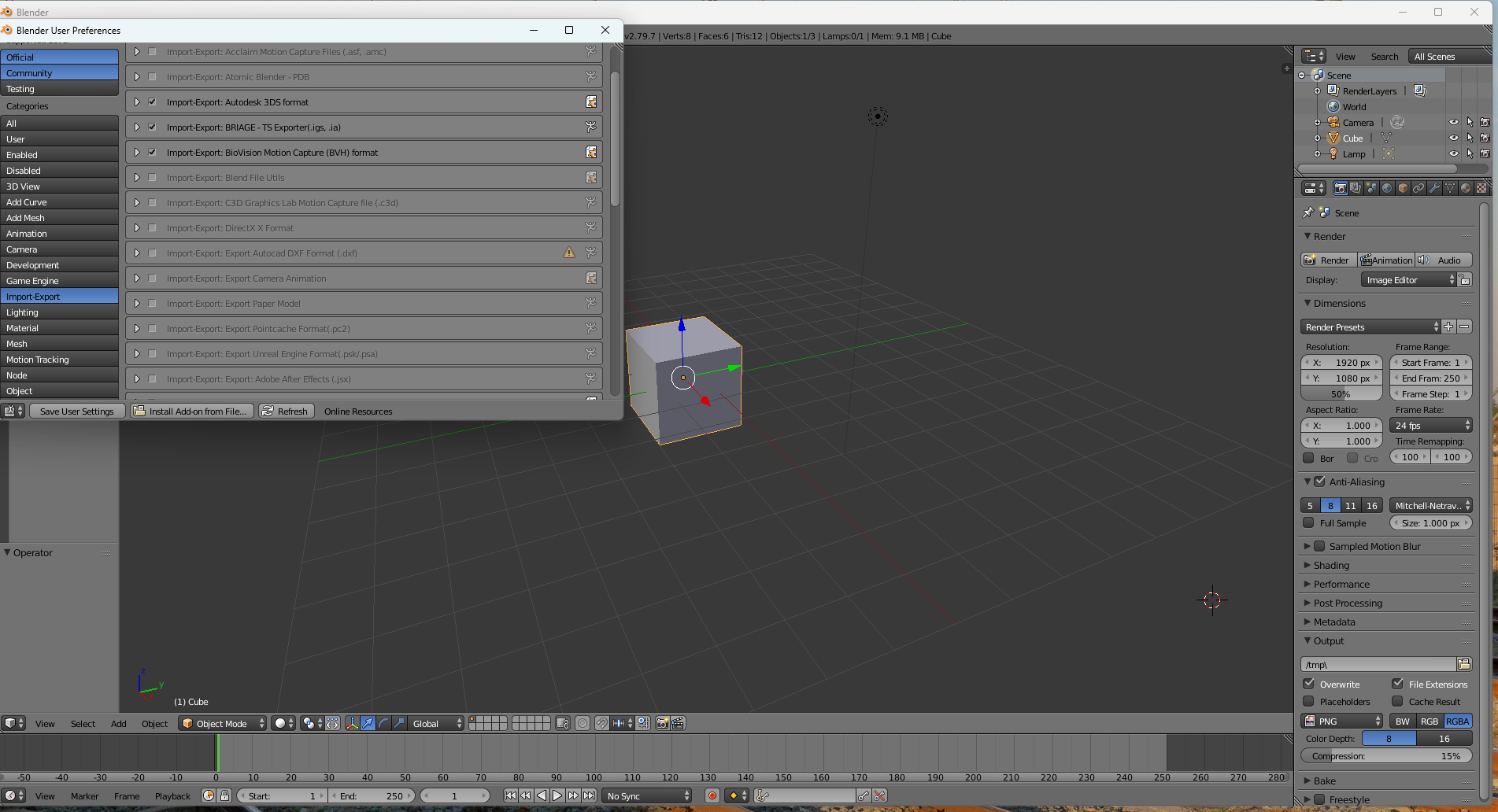Click the pin icon beside Scene

[x=1308, y=212]
